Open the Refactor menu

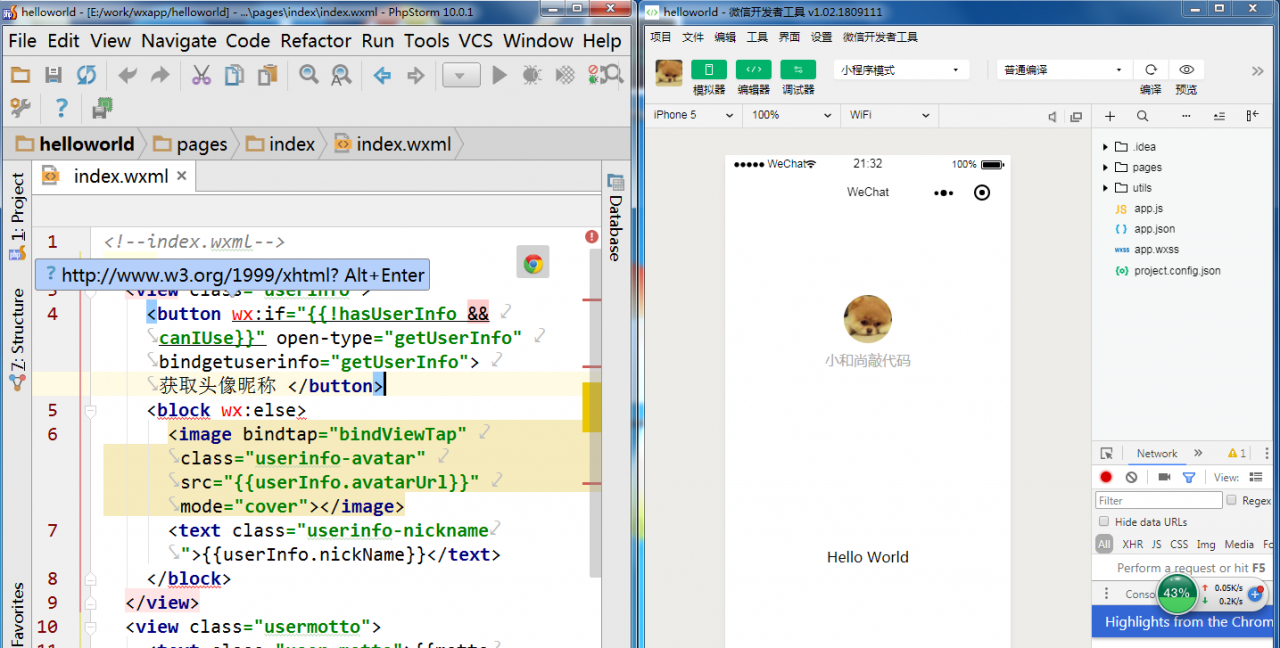pyautogui.click(x=316, y=41)
